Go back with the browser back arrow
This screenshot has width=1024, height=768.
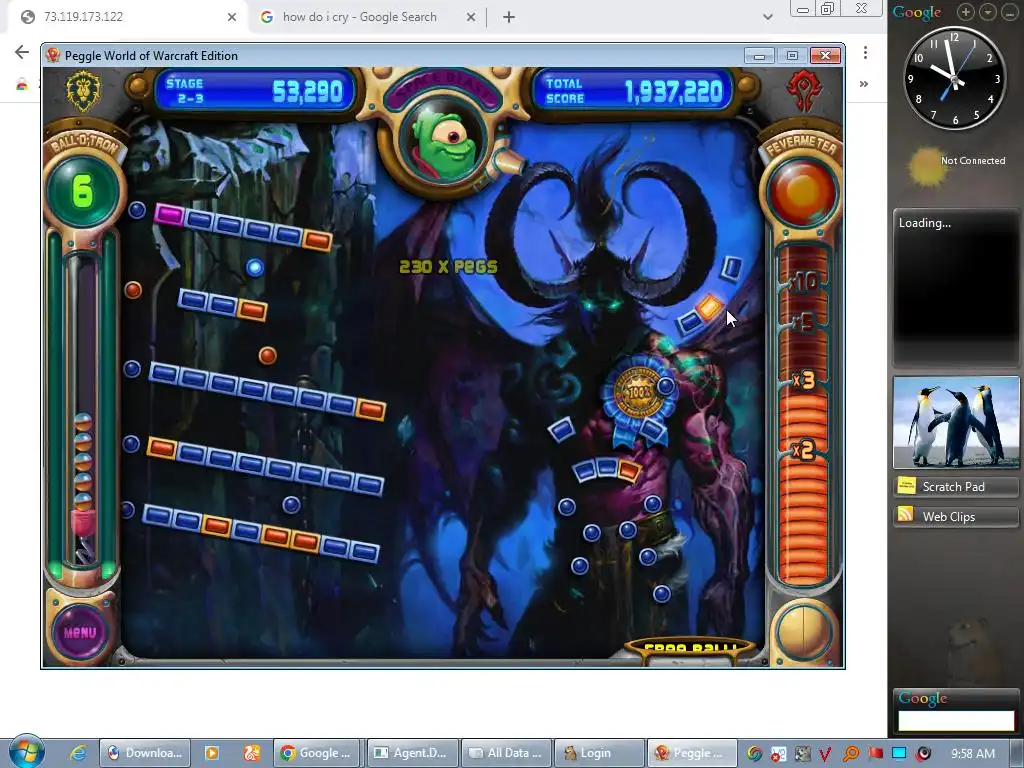tap(22, 52)
